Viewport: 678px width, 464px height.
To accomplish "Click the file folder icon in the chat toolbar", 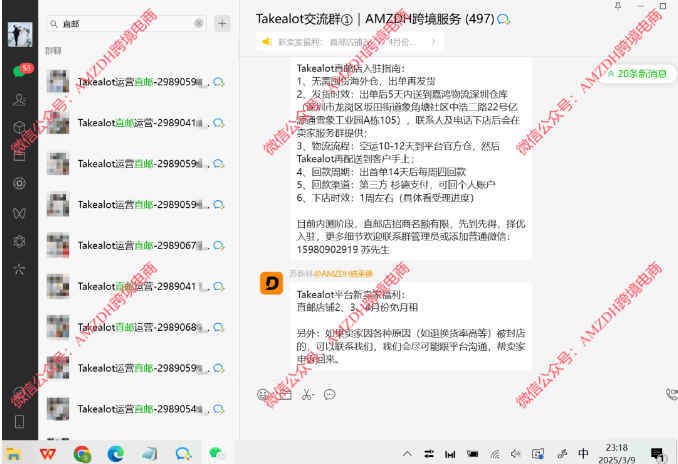I will tap(285, 394).
